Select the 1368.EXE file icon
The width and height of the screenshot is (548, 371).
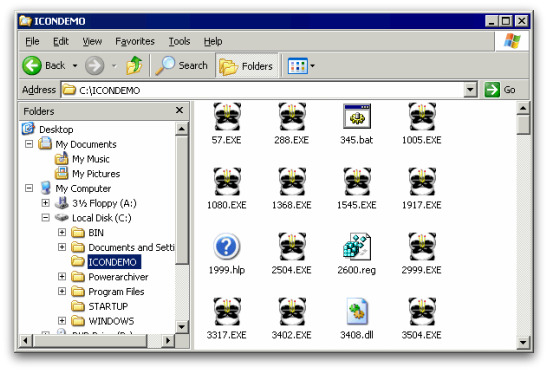coord(292,182)
